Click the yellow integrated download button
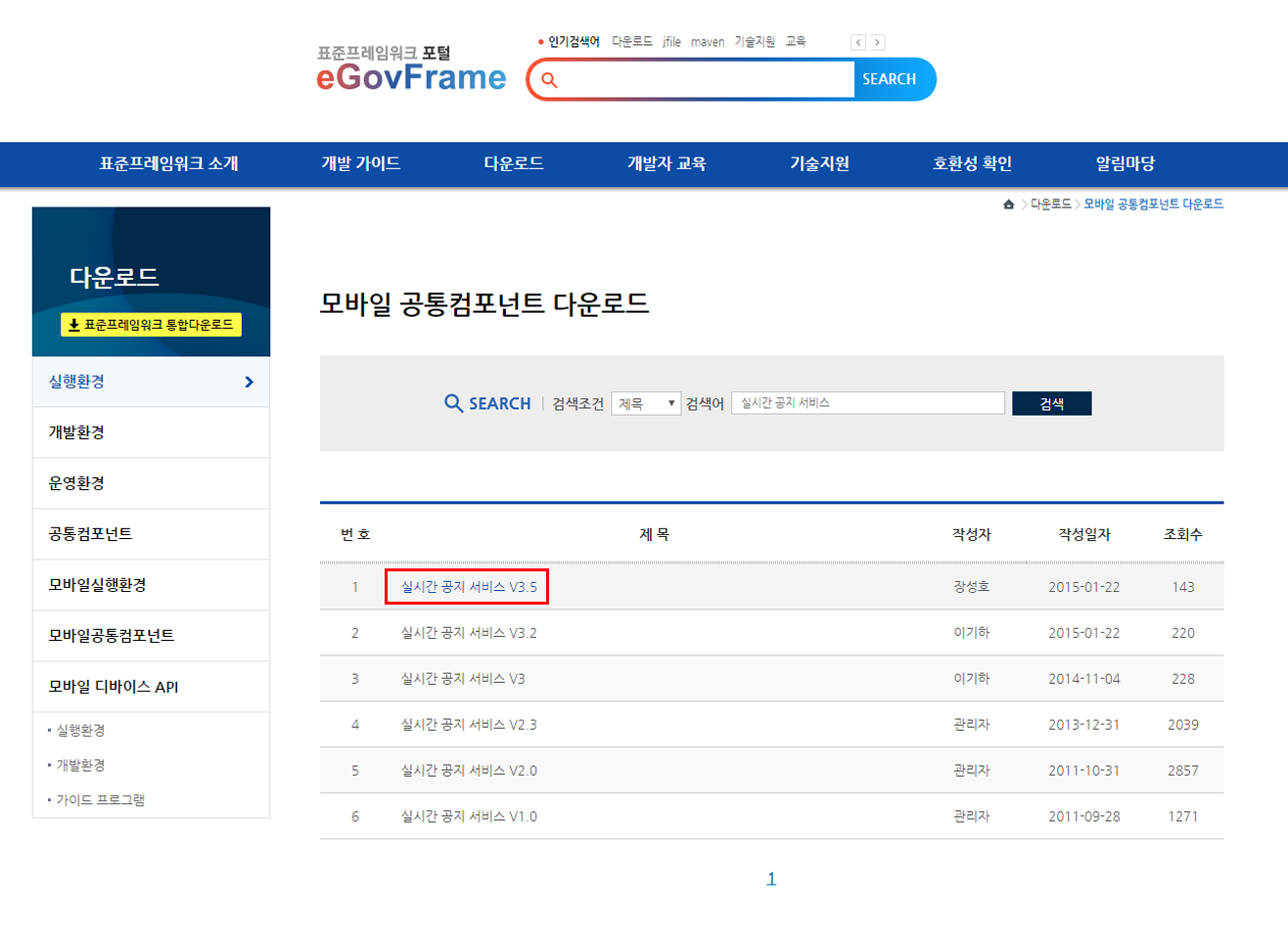The width and height of the screenshot is (1288, 948). pyautogui.click(x=151, y=325)
